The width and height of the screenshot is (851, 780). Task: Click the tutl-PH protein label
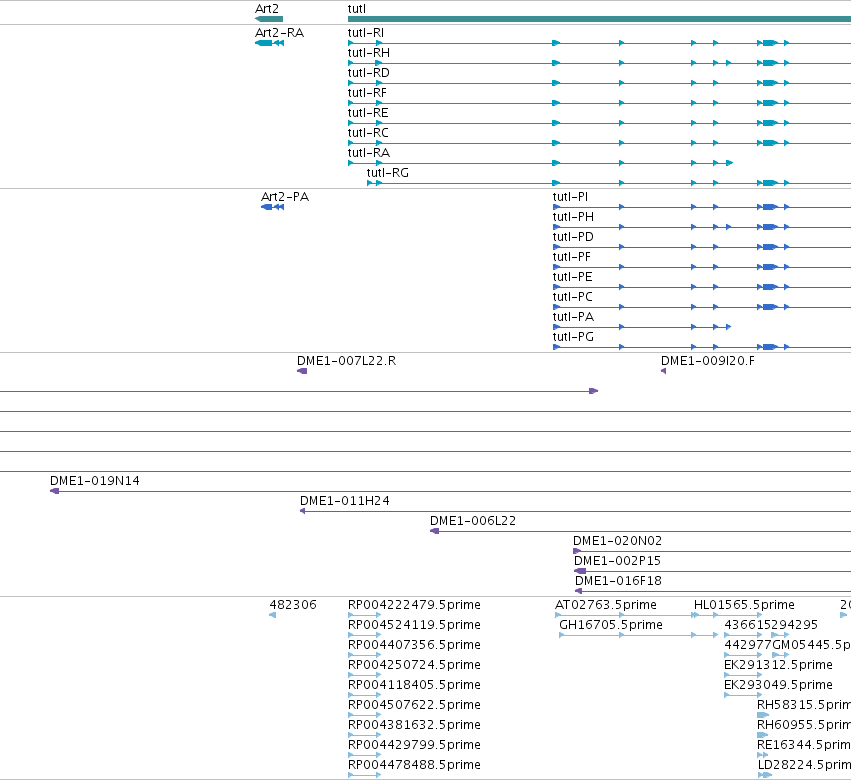pyautogui.click(x=573, y=217)
